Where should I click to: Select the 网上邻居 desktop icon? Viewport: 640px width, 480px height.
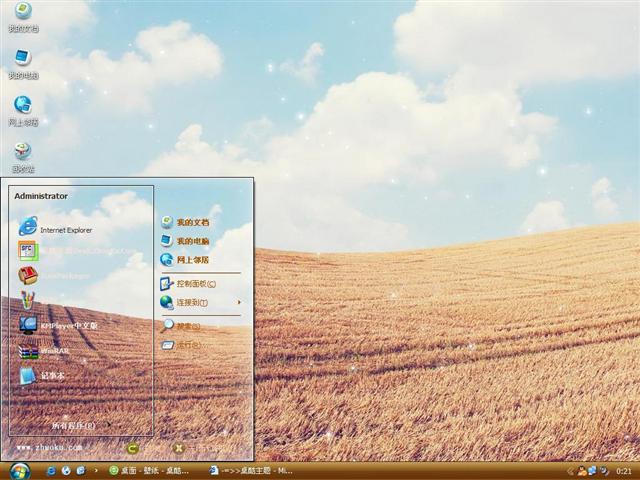23,111
